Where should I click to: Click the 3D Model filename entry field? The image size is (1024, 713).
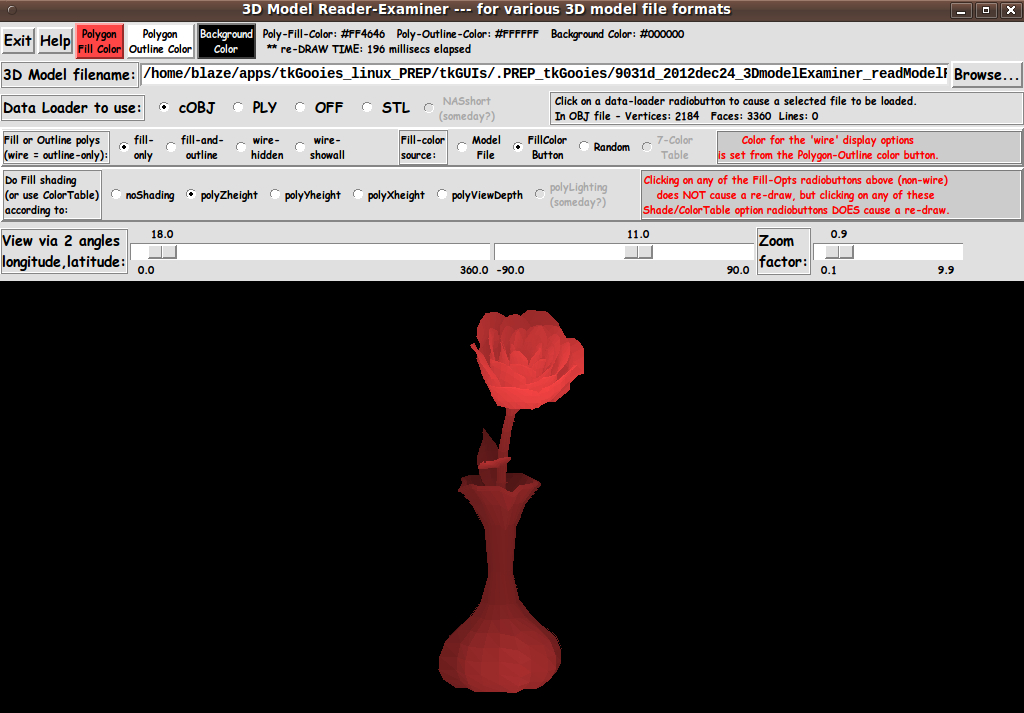(545, 74)
